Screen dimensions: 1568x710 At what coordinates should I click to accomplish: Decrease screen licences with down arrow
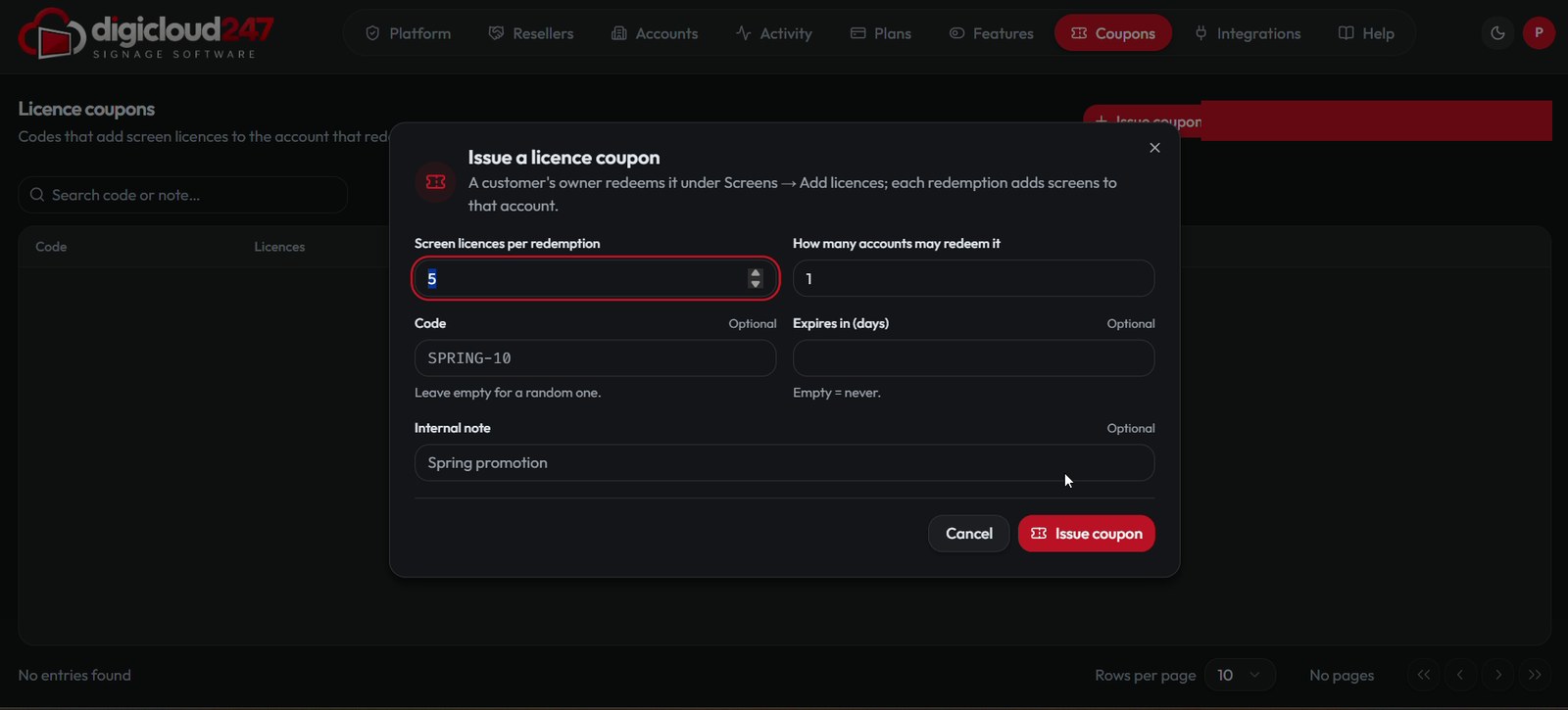[x=755, y=284]
